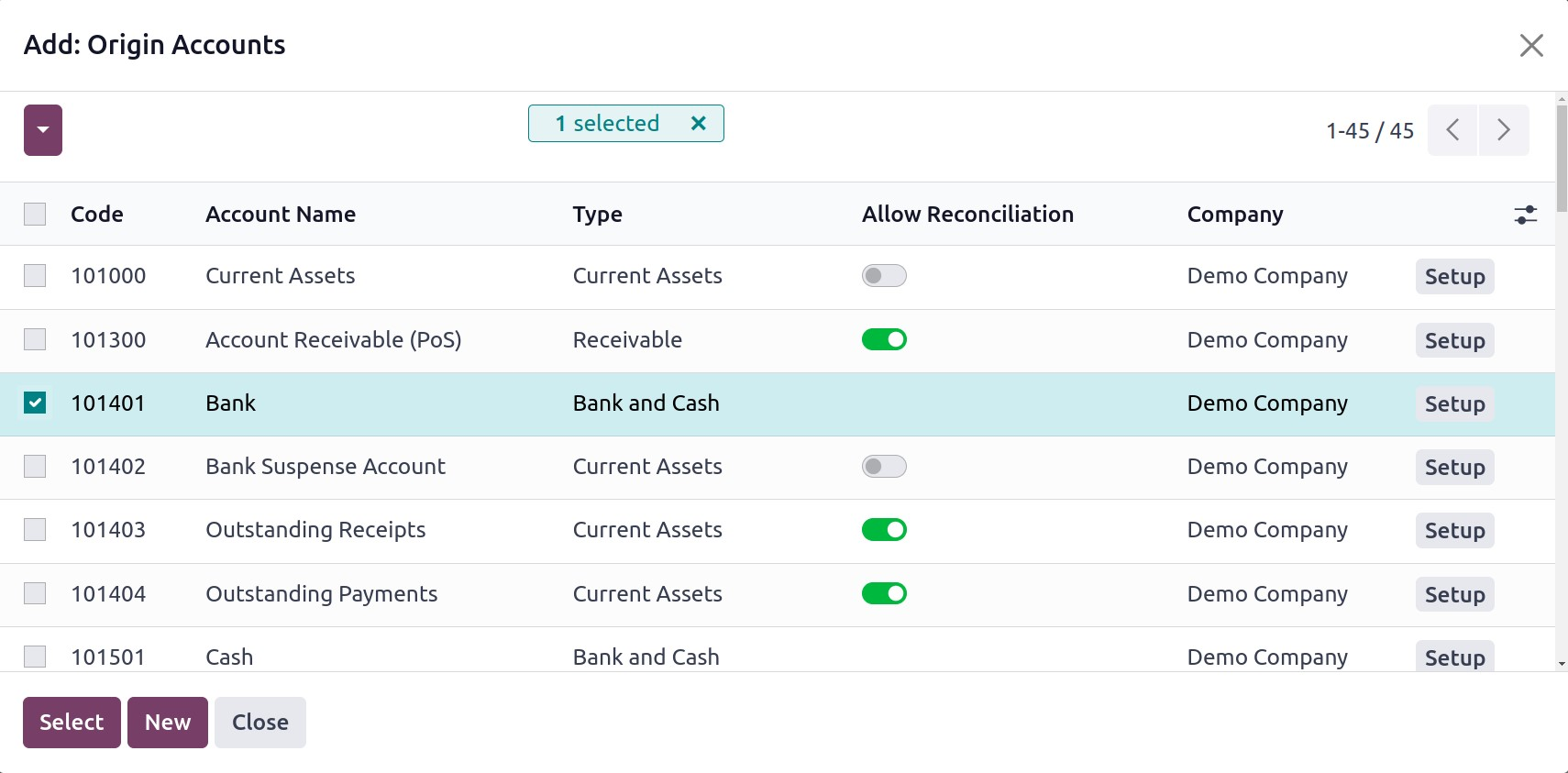This screenshot has width=1568, height=773.
Task: Close the Origin Accounts dialog
Action: pos(1530,45)
